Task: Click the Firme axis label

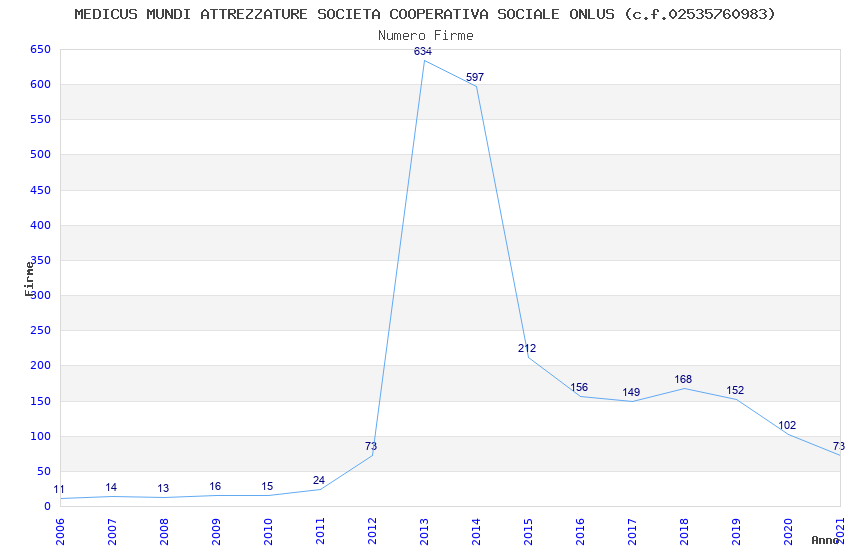Action: pyautogui.click(x=29, y=279)
